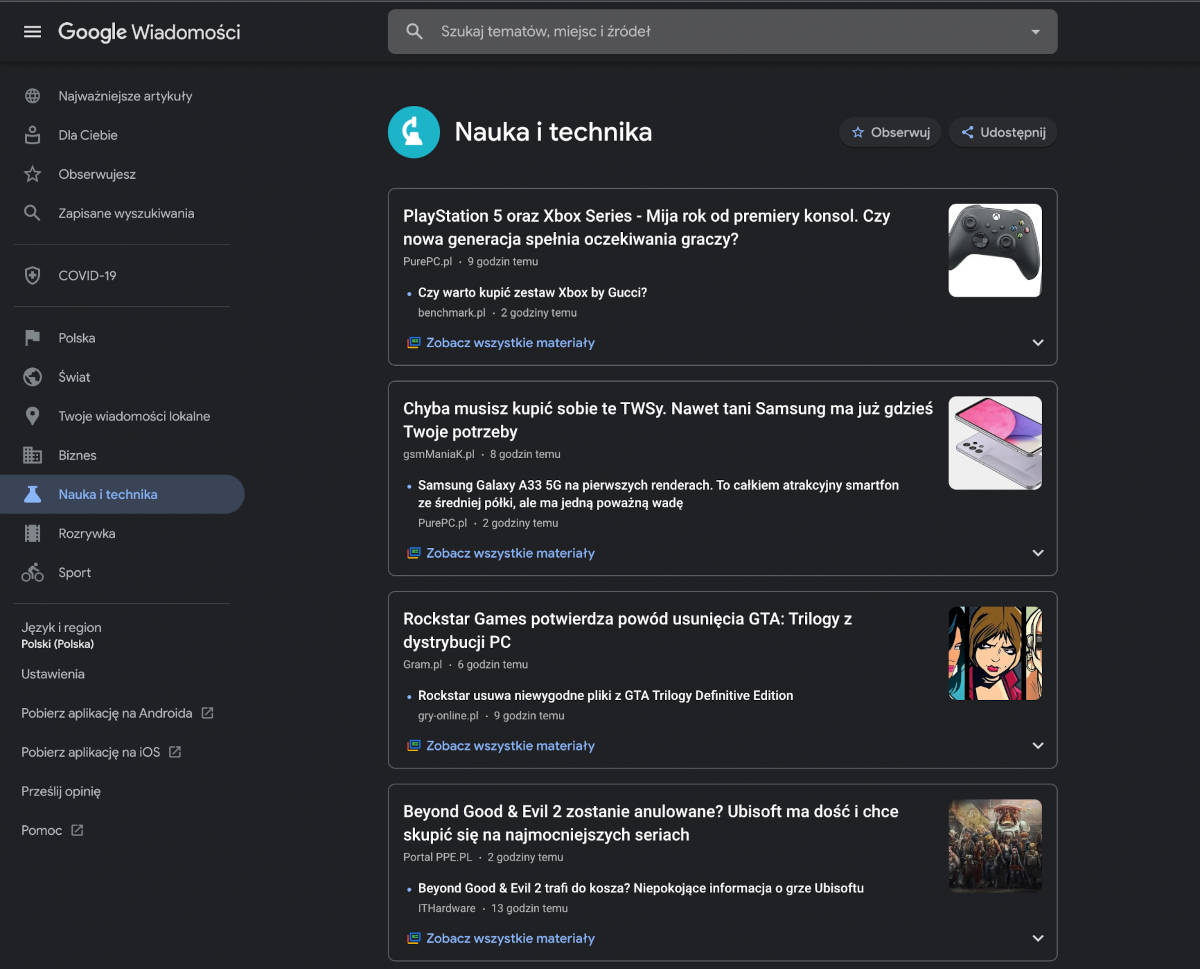Click Prześlij opinię feedback link
Viewport: 1200px width, 969px height.
61,791
